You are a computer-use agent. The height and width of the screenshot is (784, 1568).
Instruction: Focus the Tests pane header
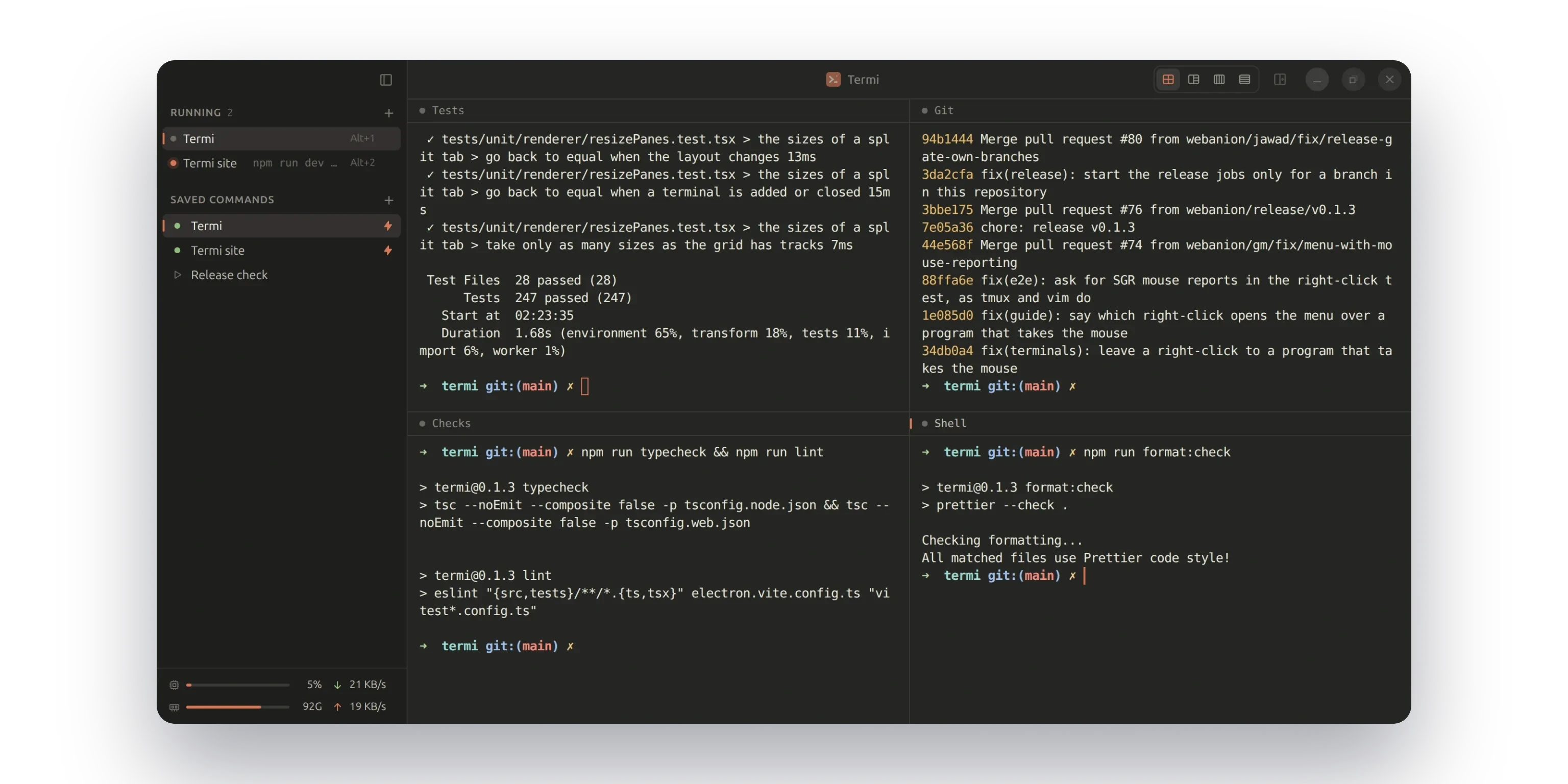[658, 111]
